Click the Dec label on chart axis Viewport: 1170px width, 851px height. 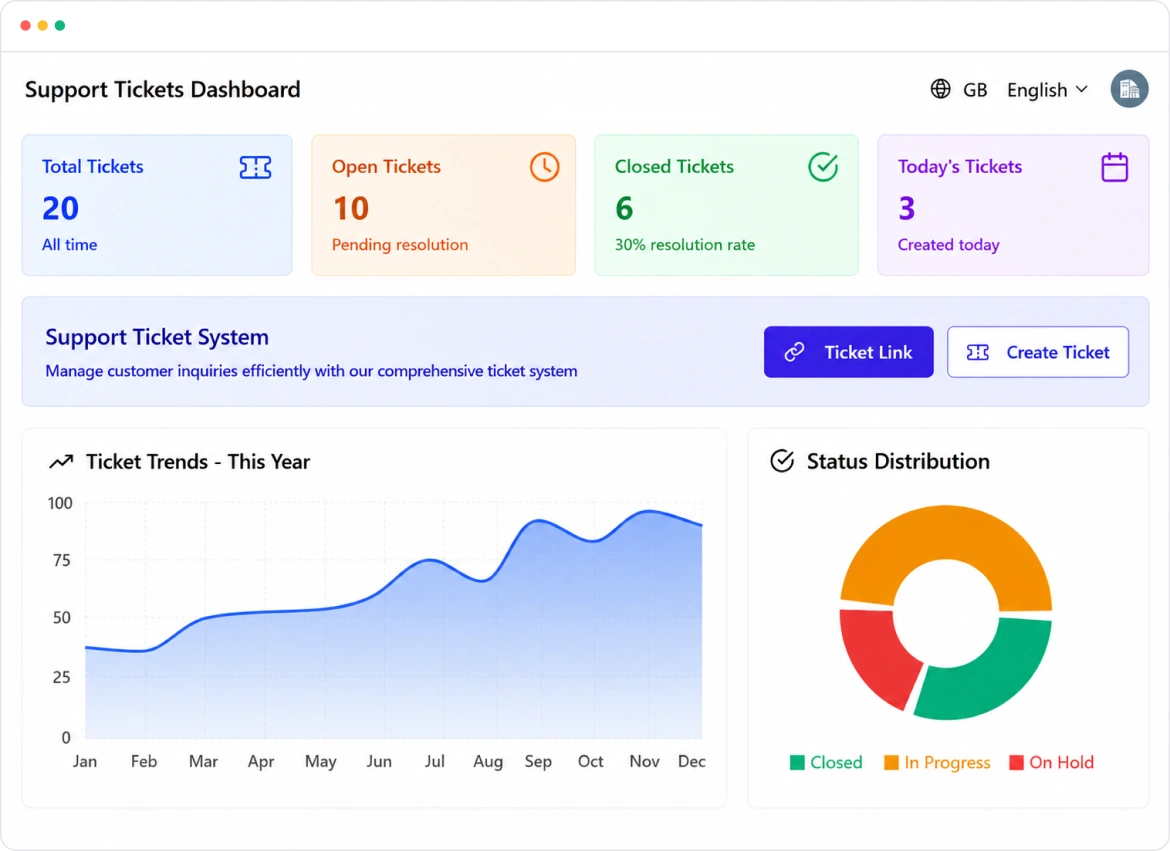692,761
